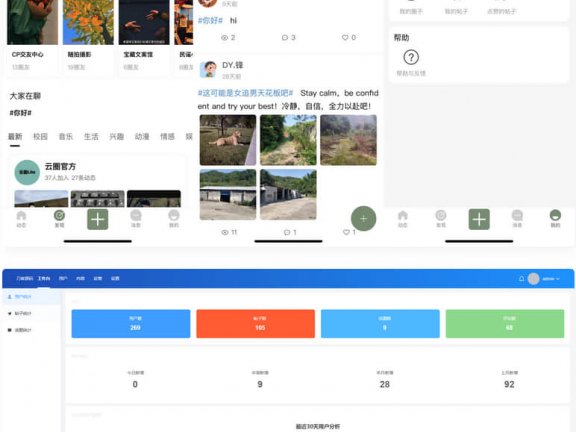This screenshot has height=432, width=576.
Task: Click the eye icon showing 11 views
Action: [224, 232]
